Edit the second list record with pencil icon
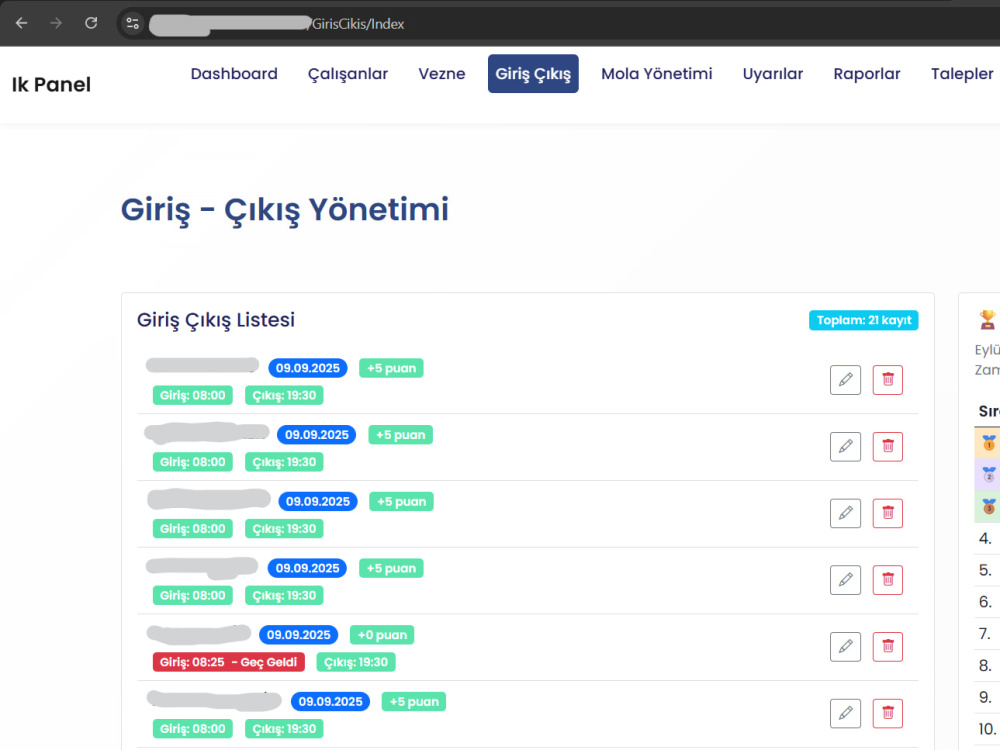The width and height of the screenshot is (1000, 750). pos(845,446)
